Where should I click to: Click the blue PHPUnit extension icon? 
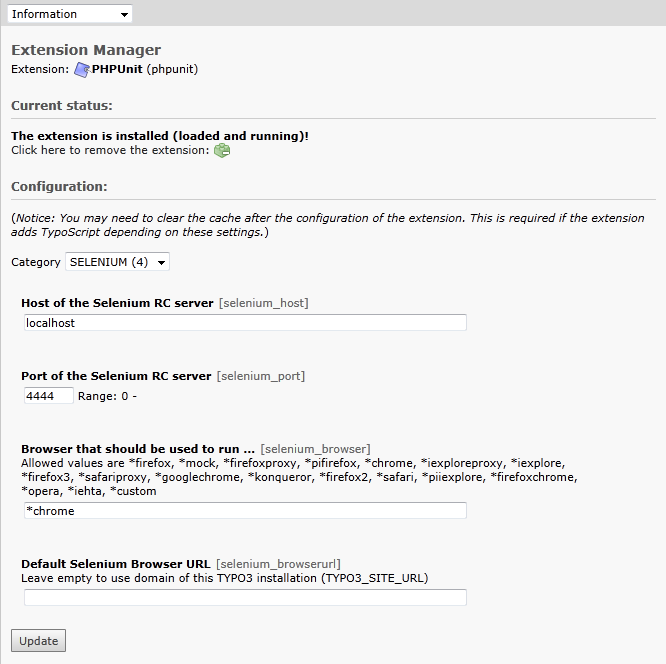82,70
